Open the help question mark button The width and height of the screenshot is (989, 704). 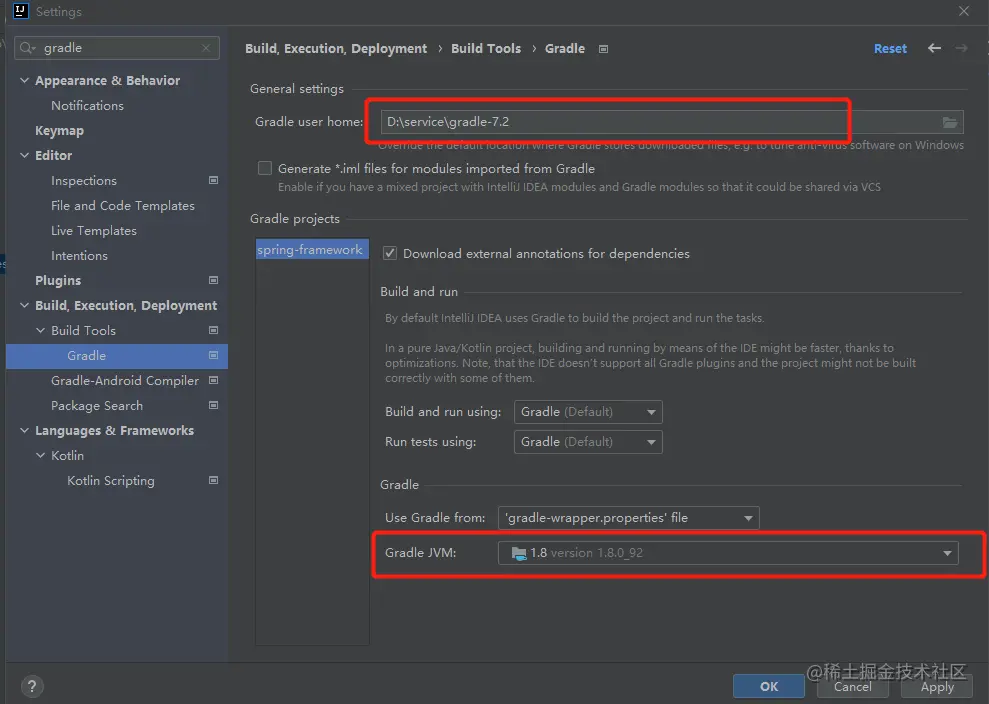[x=32, y=686]
